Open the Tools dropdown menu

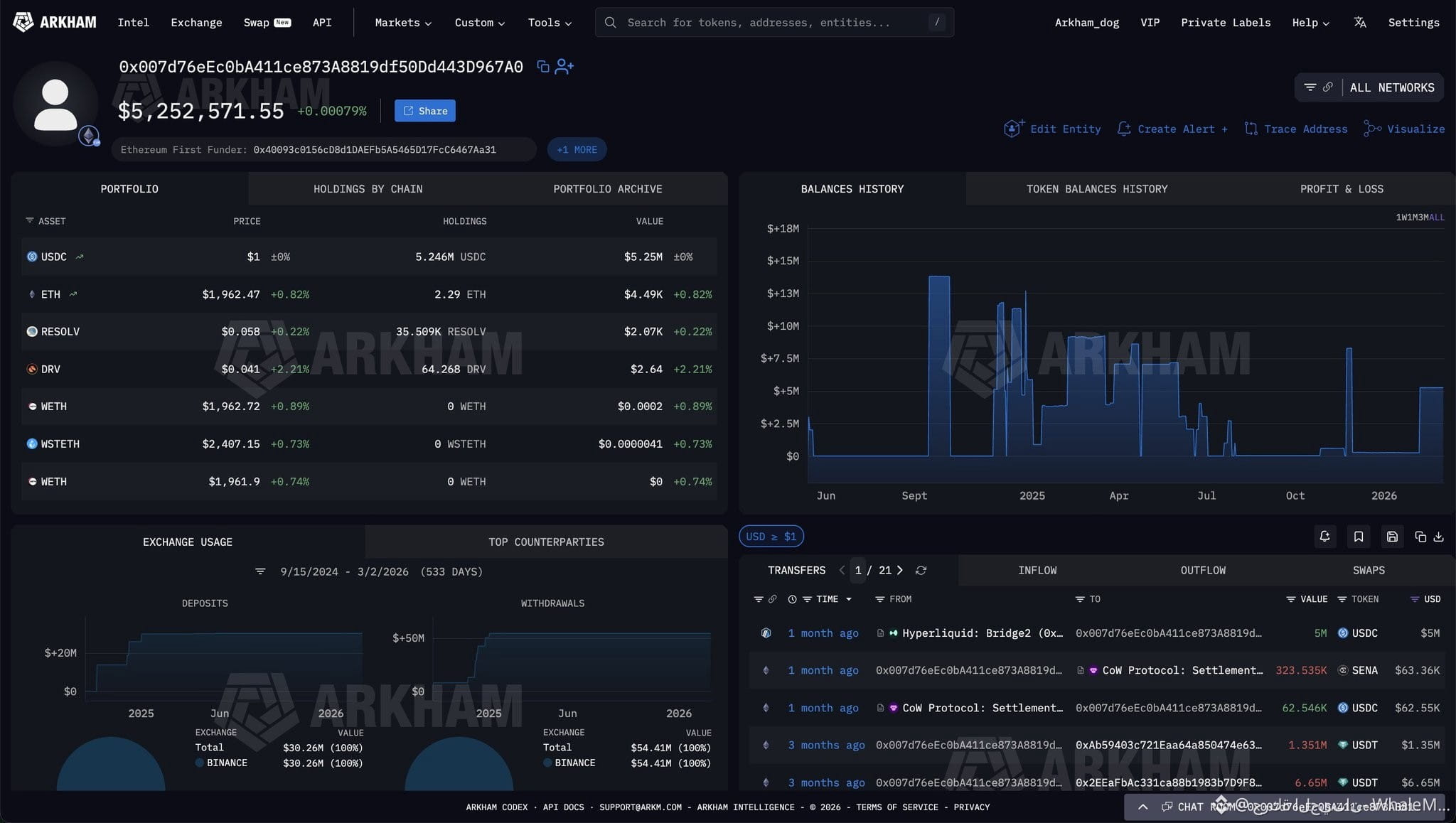(550, 23)
